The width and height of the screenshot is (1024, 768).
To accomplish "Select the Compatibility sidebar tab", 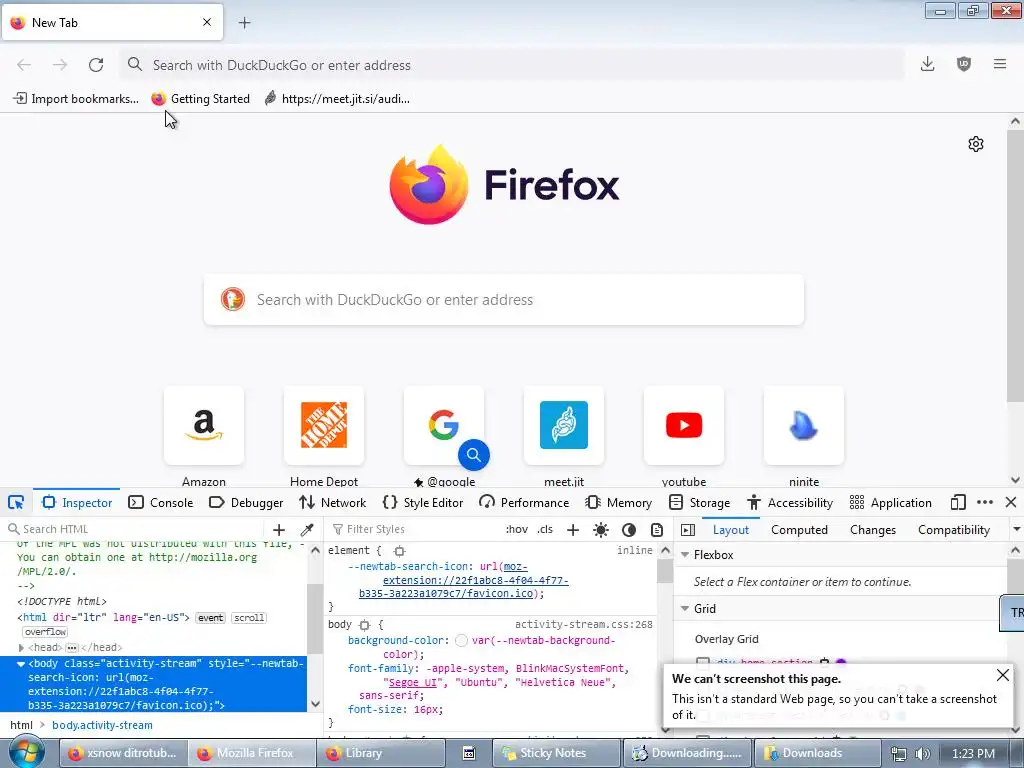I will (953, 530).
